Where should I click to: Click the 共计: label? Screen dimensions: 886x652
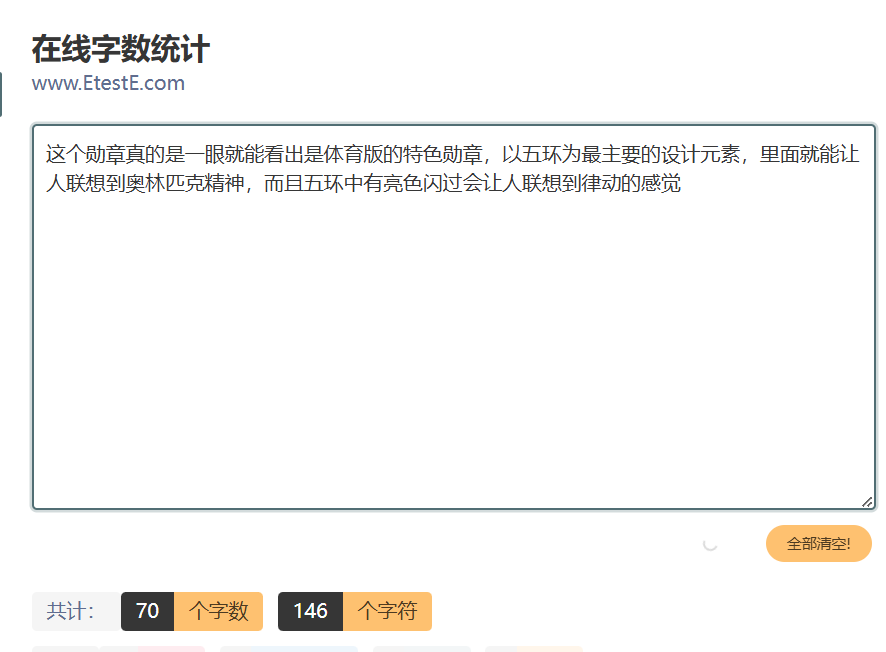76,611
